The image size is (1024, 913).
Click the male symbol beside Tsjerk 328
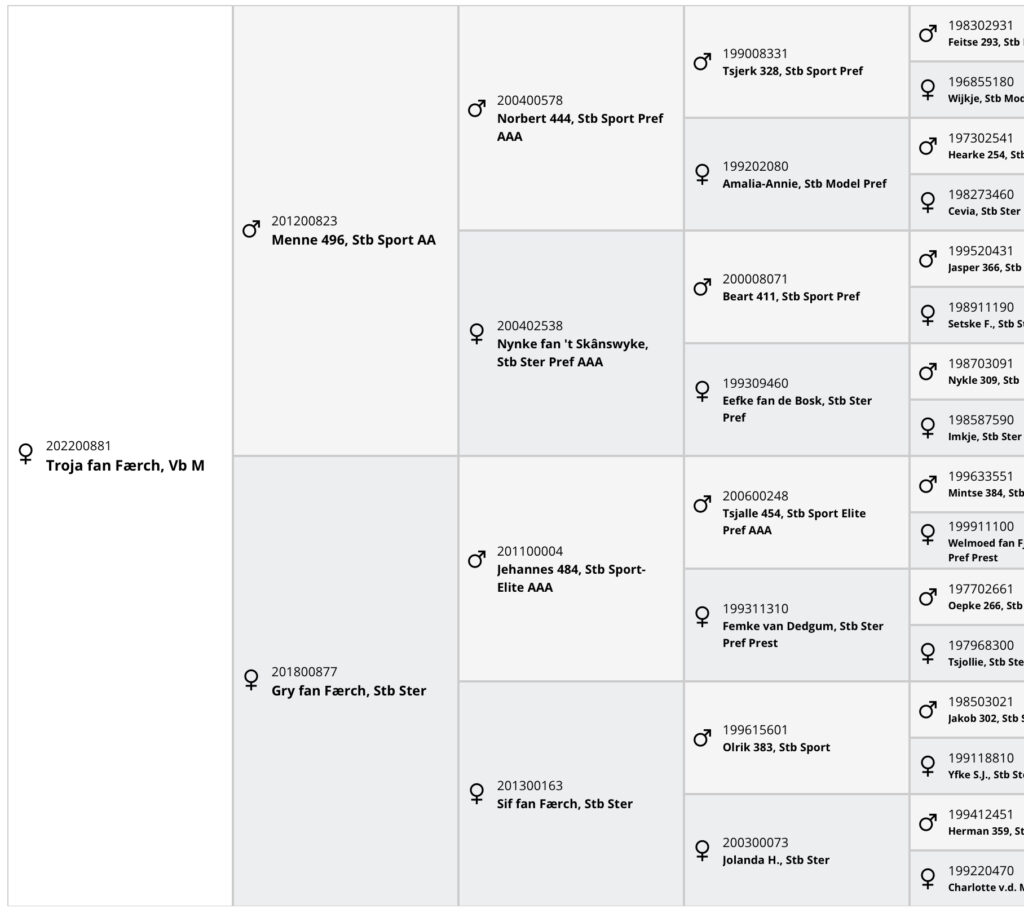pos(701,61)
